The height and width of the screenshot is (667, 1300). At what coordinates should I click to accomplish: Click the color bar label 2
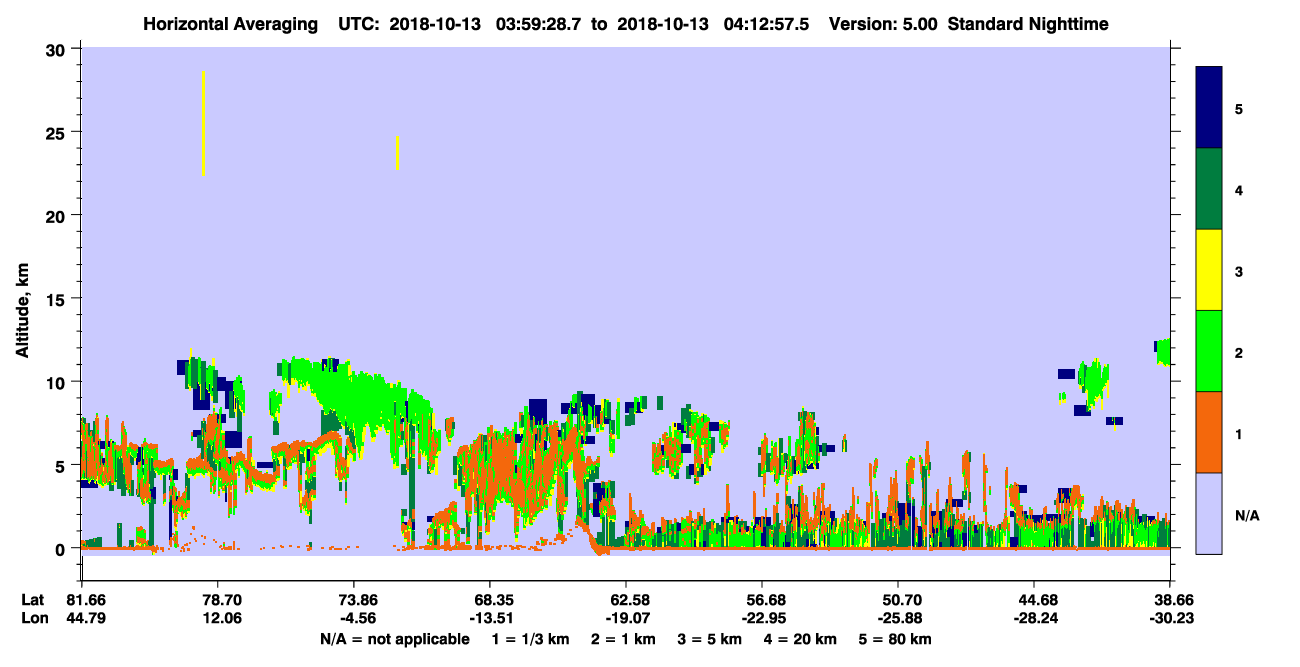1238,353
